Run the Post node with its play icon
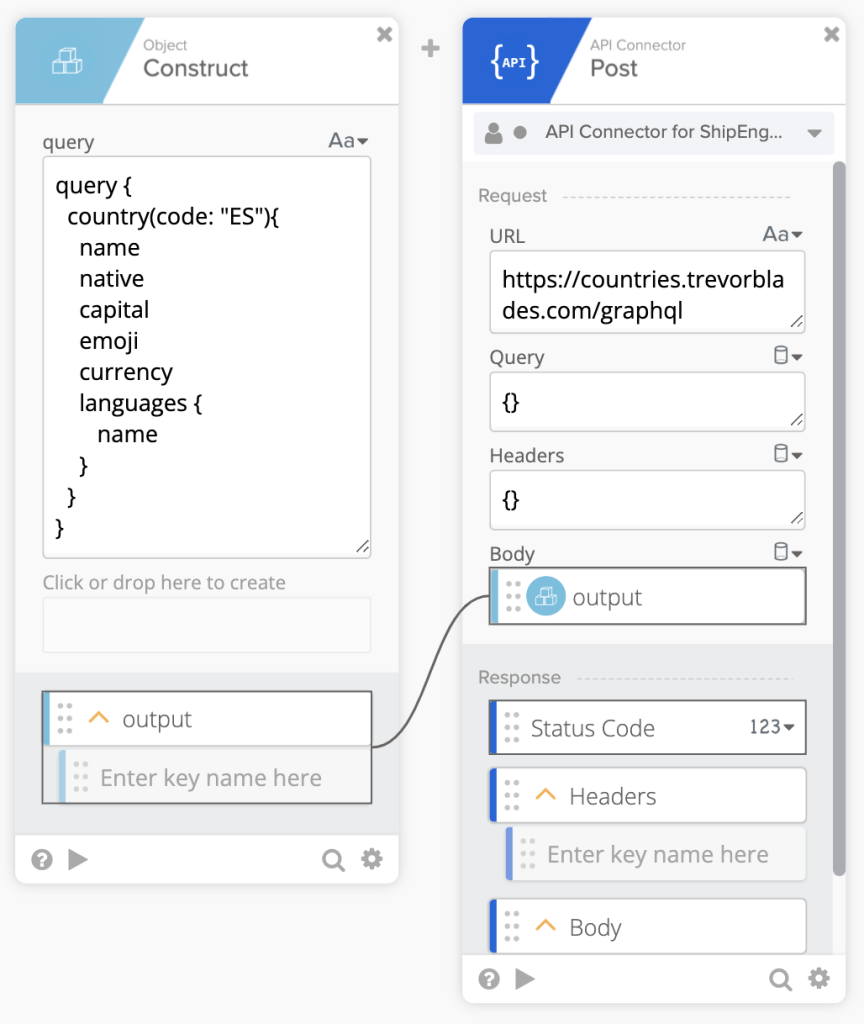 click(x=525, y=979)
